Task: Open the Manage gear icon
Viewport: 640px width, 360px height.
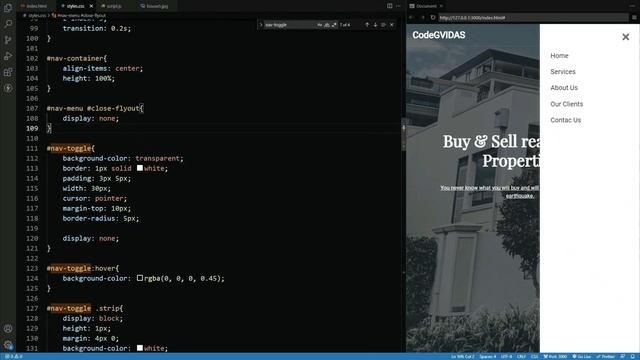Action: coord(8,345)
